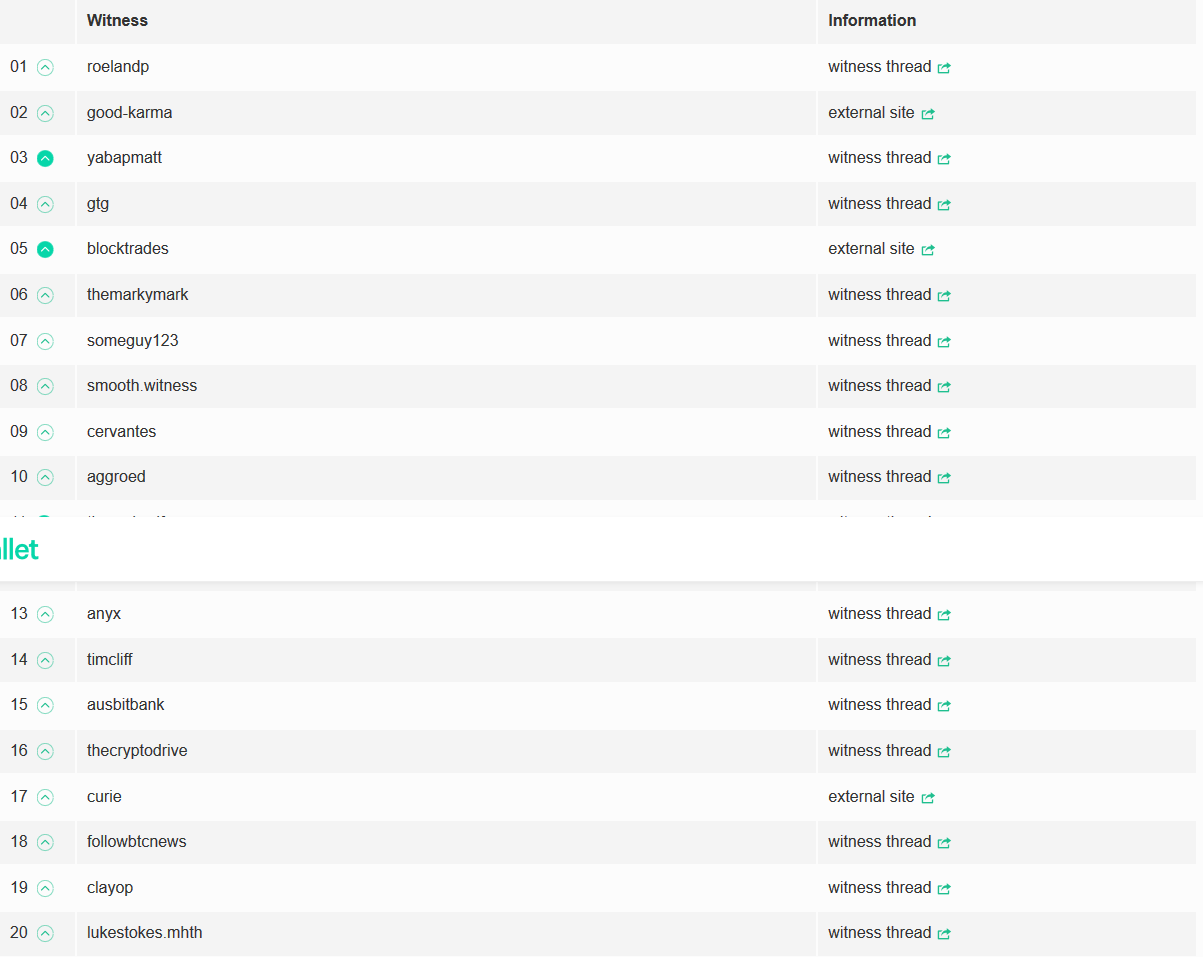This screenshot has width=1203, height=957.
Task: Click the Witness column header
Action: pyautogui.click(x=117, y=21)
